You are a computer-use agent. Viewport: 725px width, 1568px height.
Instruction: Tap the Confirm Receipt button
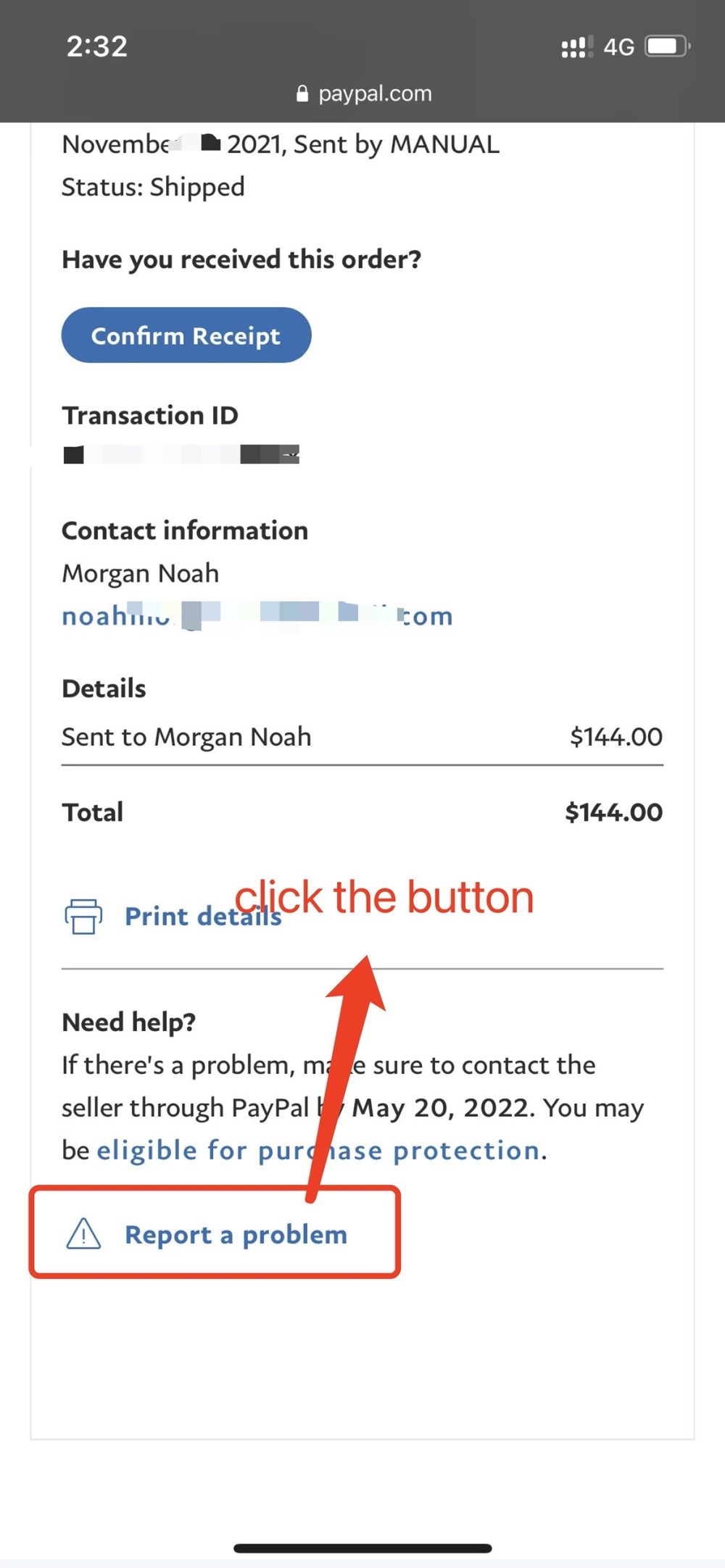click(186, 335)
